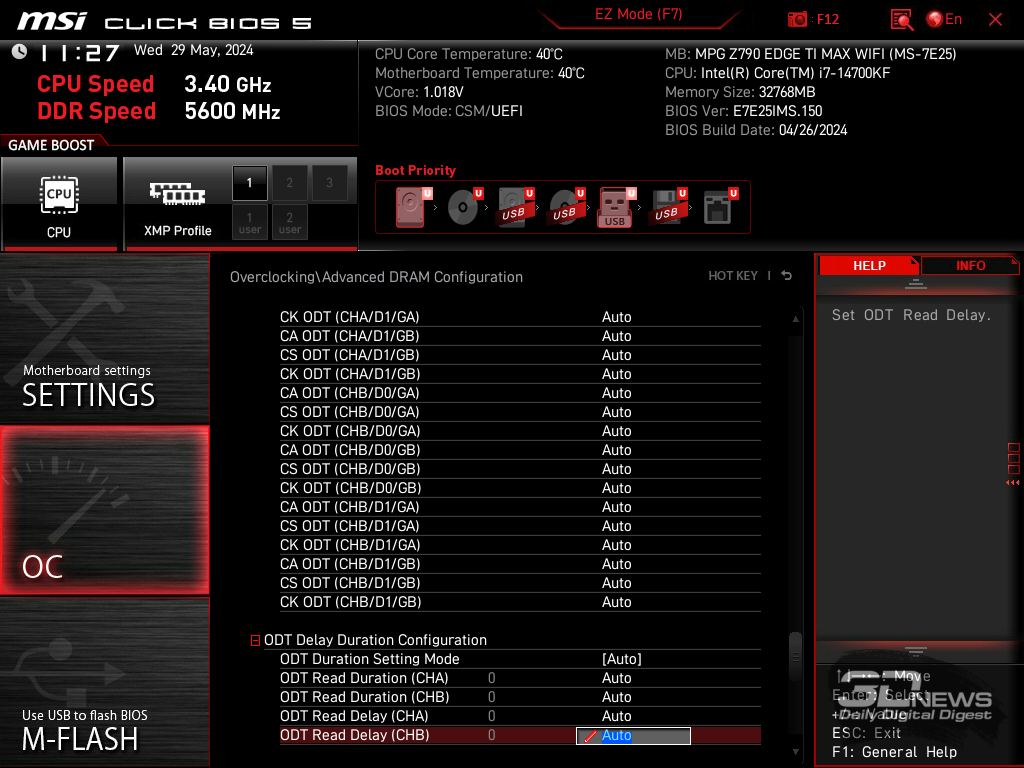Select CA ODT (CHB/D0/GB) row
Screen dimensions: 1024x768
tap(520, 449)
